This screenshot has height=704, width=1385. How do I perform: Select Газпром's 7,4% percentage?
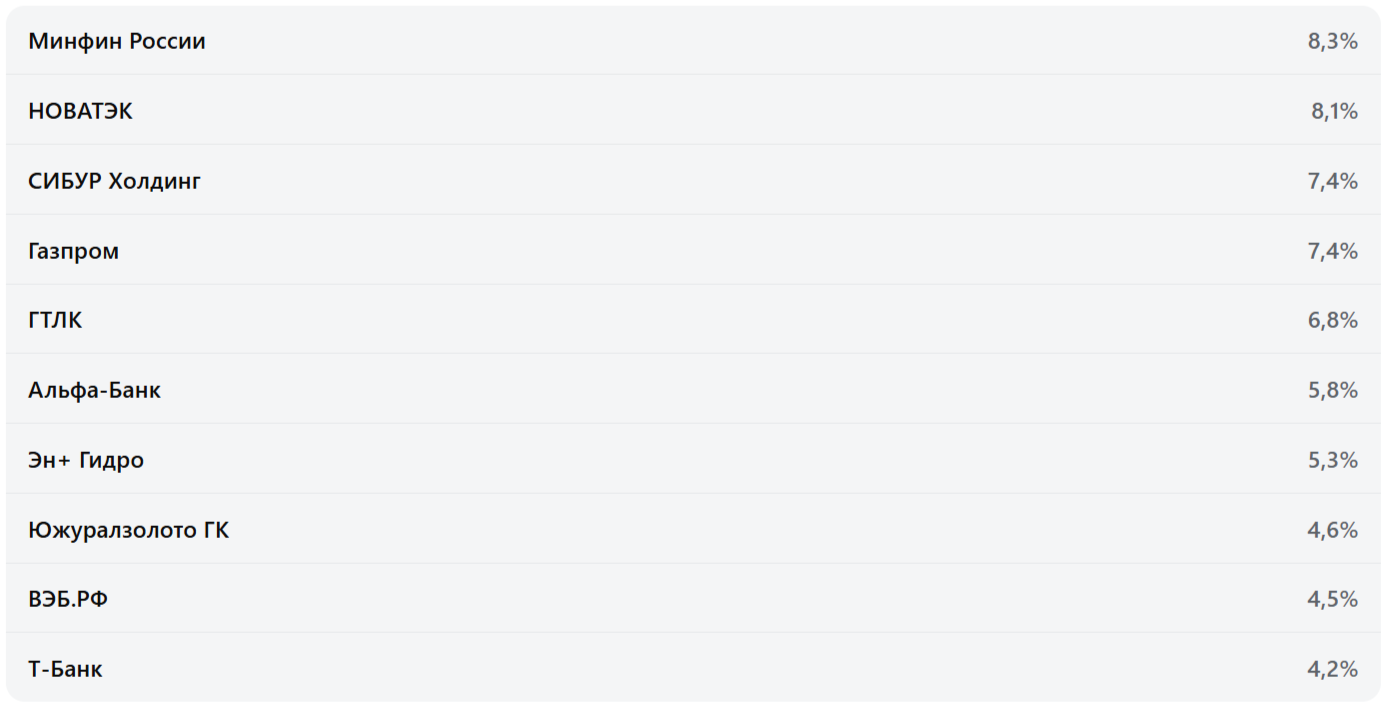coord(1332,251)
